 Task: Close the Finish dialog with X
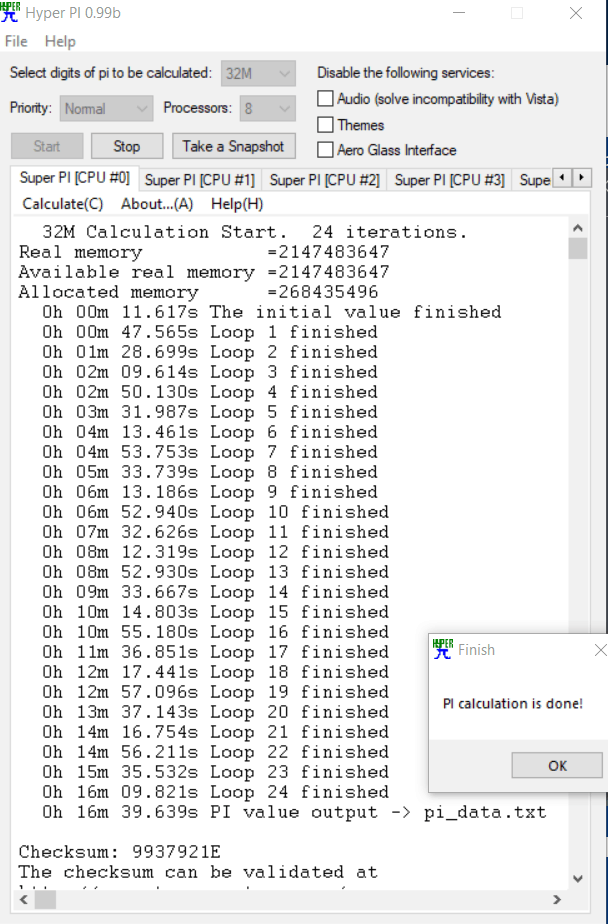coord(599,650)
